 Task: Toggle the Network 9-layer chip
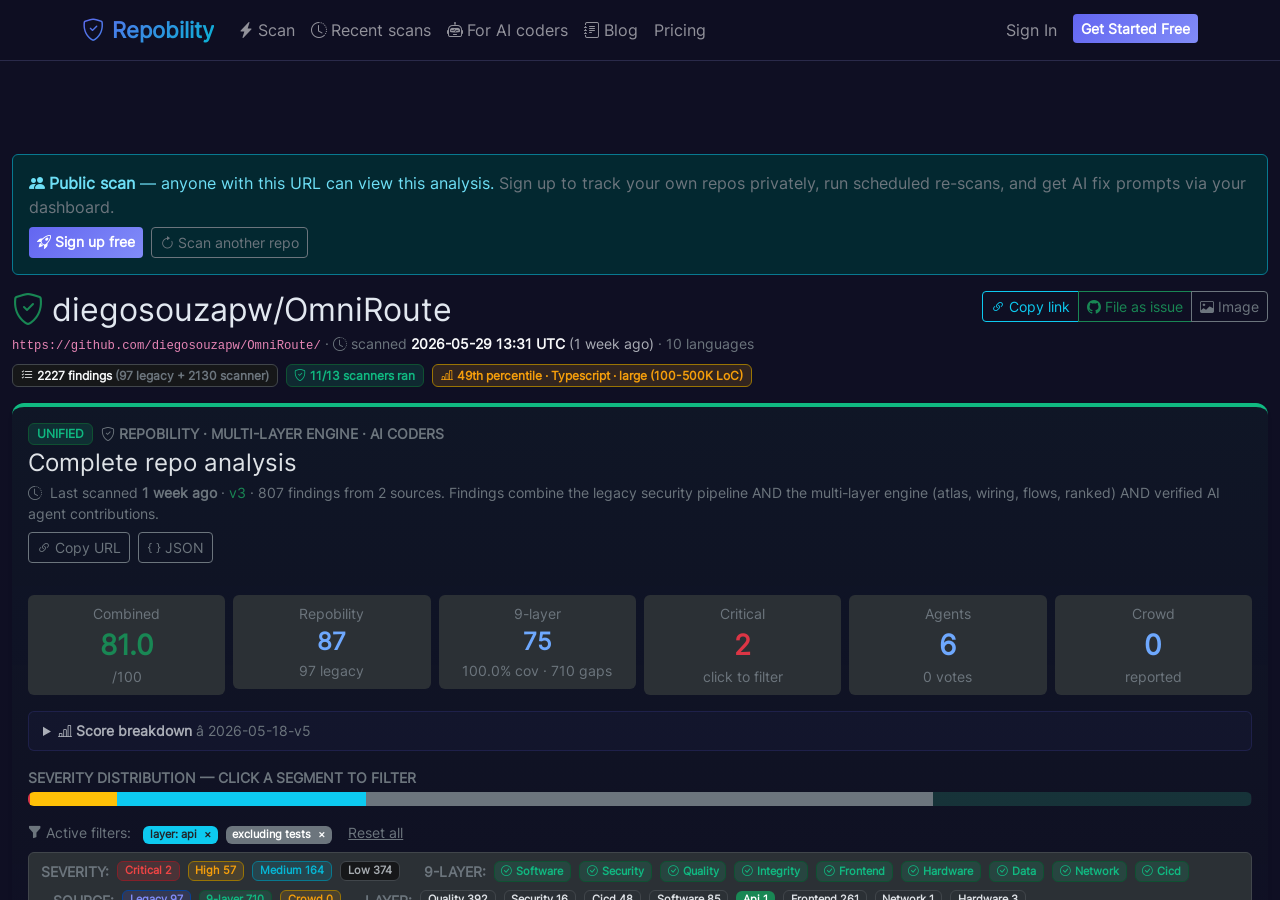(x=1089, y=871)
